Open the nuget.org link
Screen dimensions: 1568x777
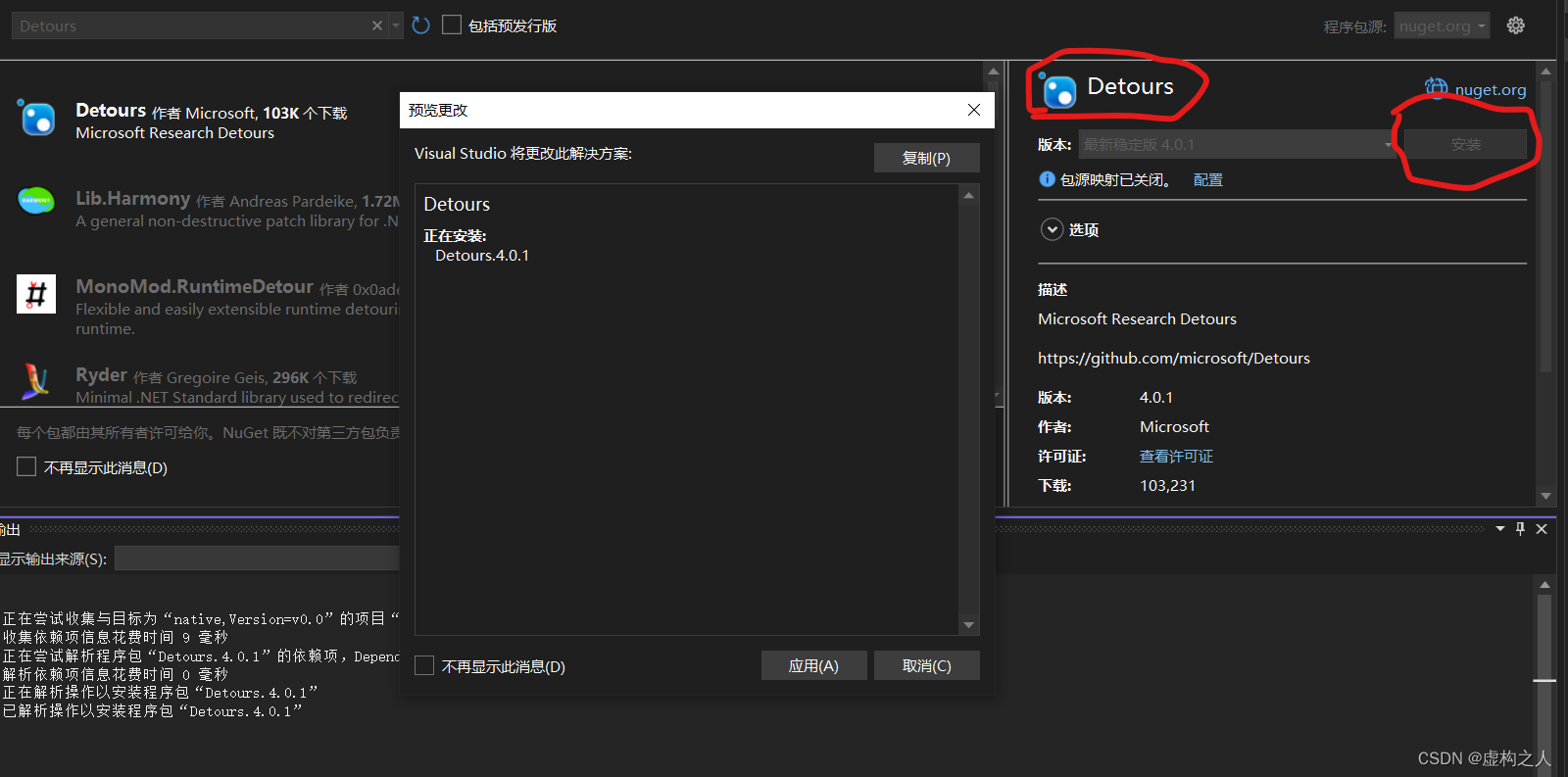(x=1490, y=90)
